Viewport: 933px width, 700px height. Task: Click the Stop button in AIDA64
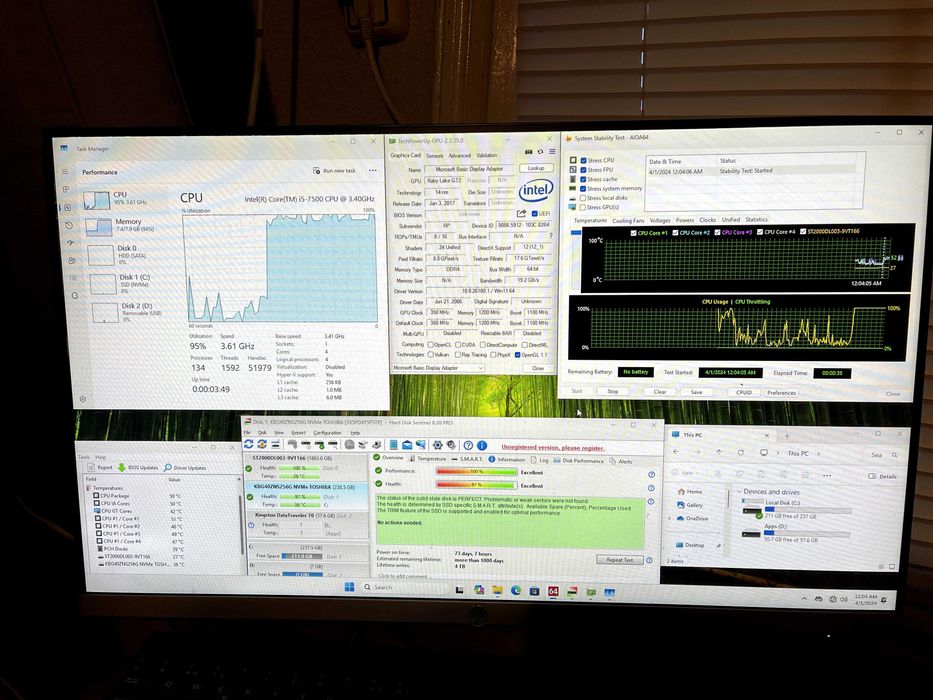[613, 391]
